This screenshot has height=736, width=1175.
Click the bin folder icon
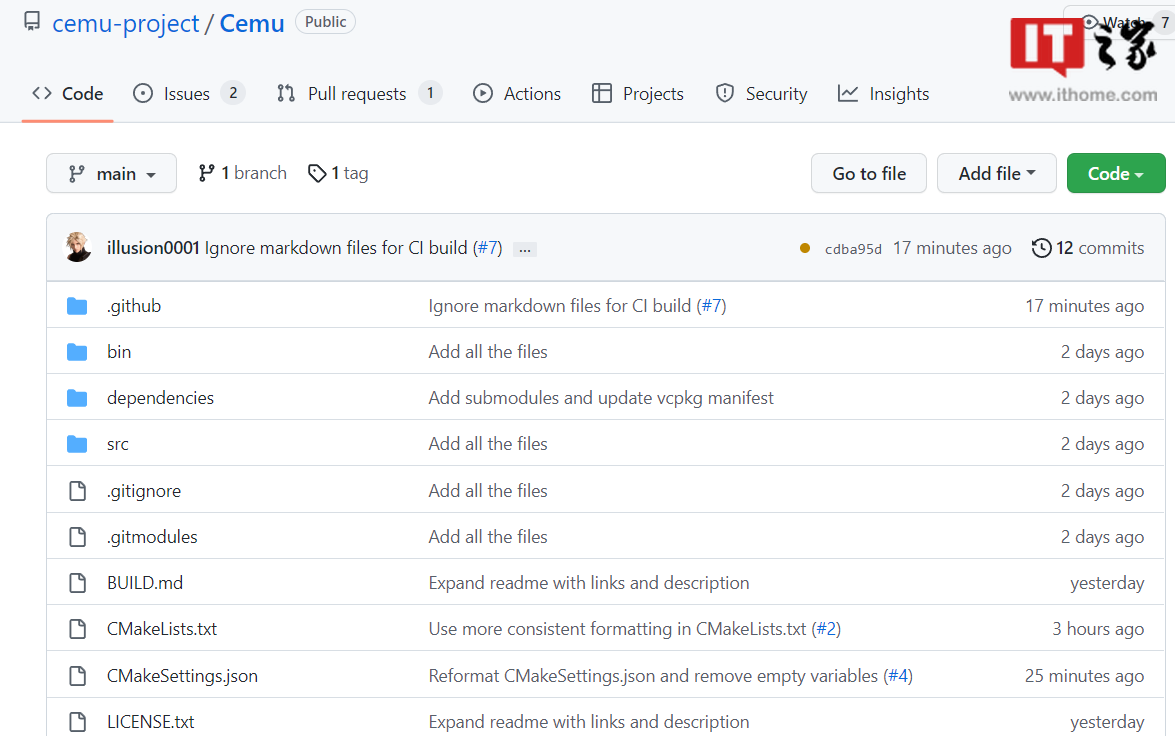[x=77, y=352]
